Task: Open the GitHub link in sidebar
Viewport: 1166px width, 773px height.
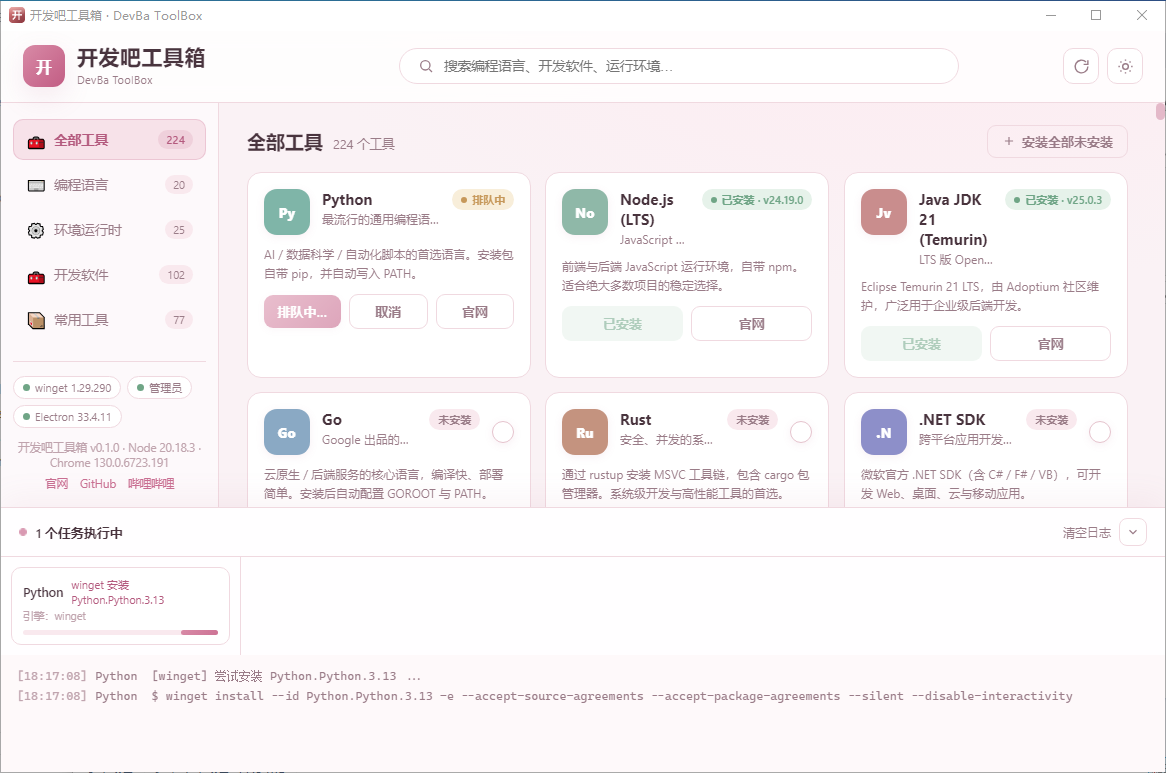Action: [98, 484]
